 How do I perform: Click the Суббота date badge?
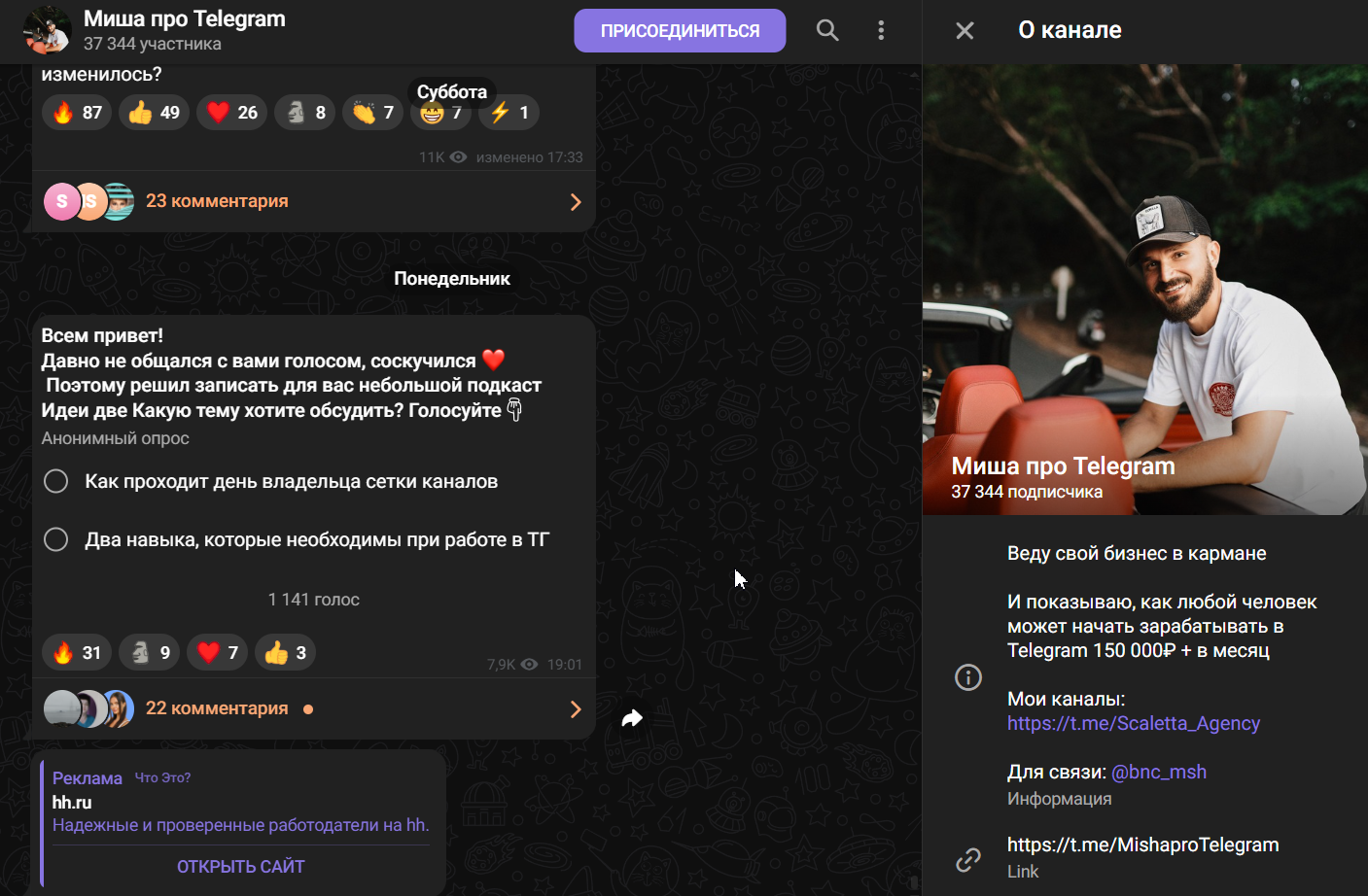[x=452, y=91]
